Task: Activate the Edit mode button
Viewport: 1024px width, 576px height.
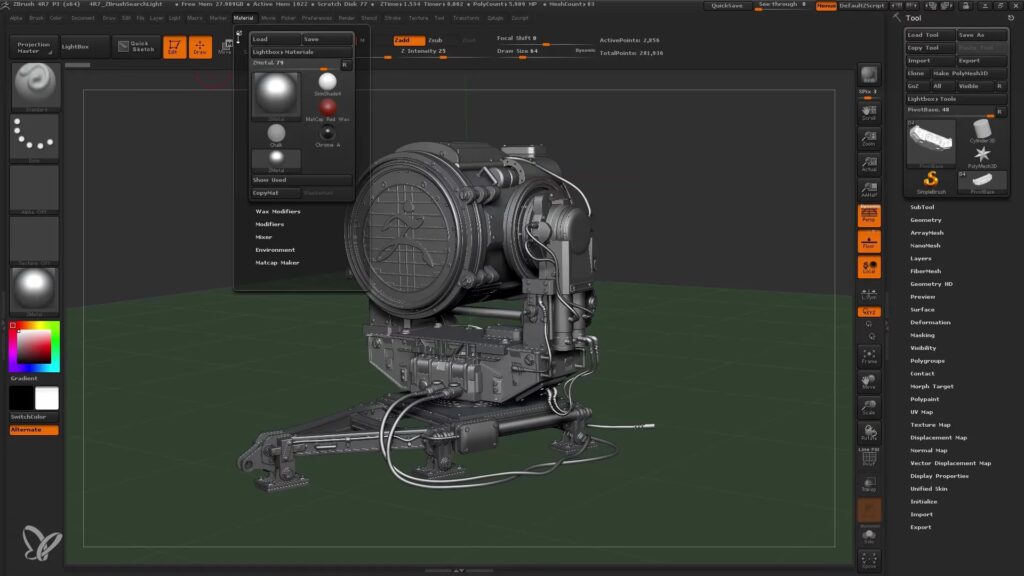Action: tap(175, 47)
